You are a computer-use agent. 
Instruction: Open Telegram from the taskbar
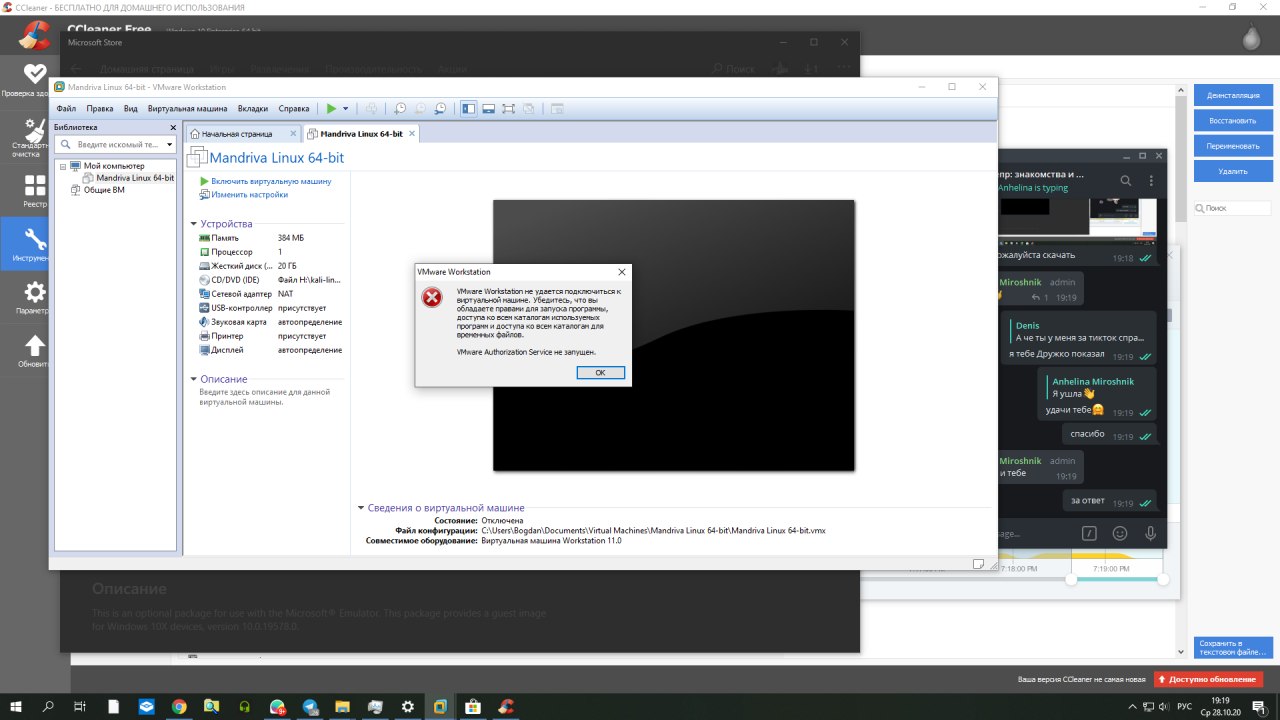tap(309, 706)
